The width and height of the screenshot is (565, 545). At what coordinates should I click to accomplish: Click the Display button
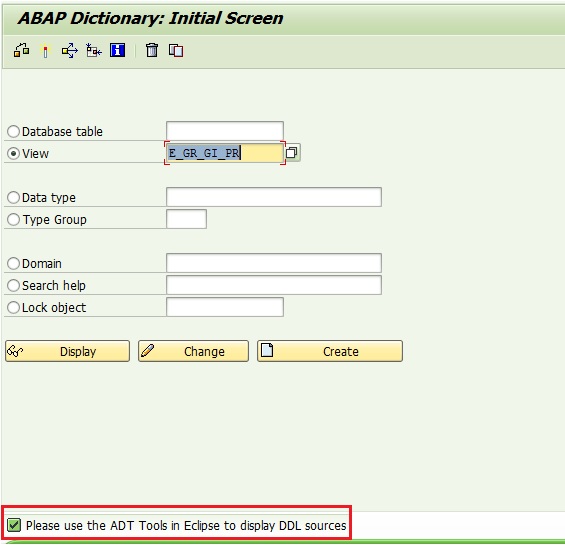(67, 351)
